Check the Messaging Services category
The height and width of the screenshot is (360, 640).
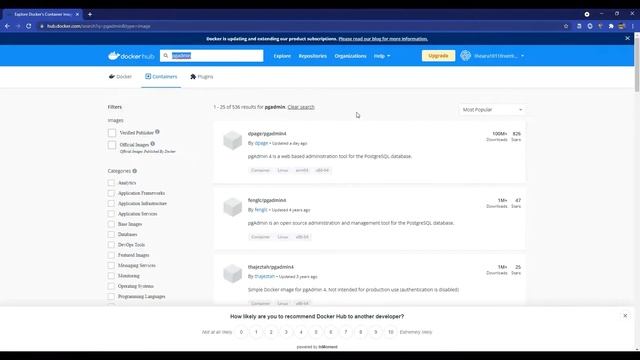tap(111, 265)
